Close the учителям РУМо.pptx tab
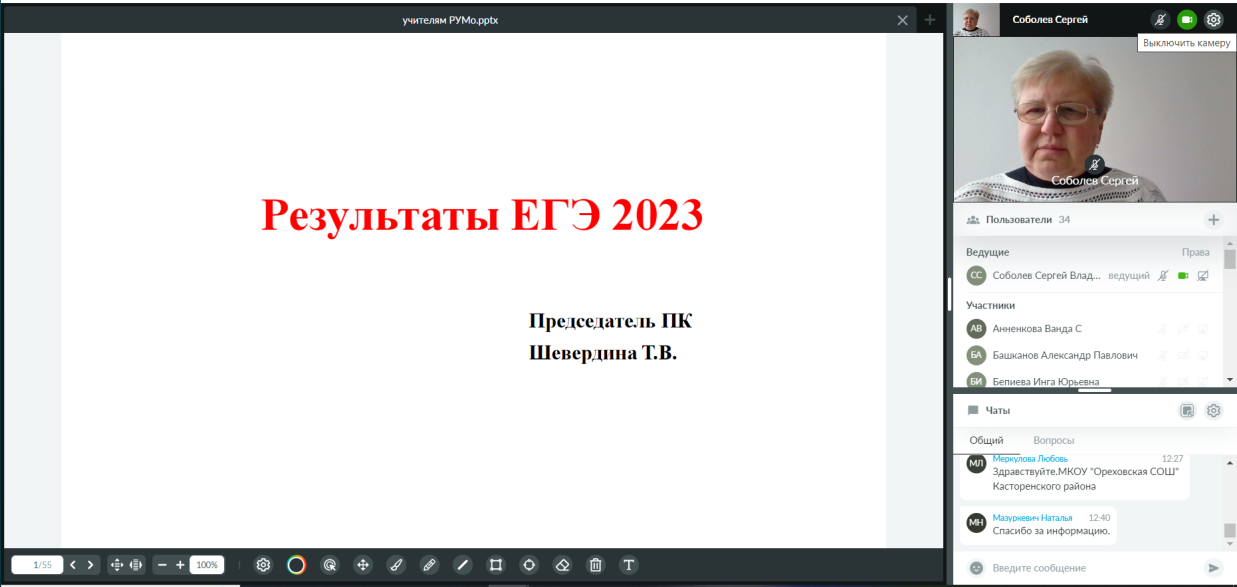 [x=902, y=20]
